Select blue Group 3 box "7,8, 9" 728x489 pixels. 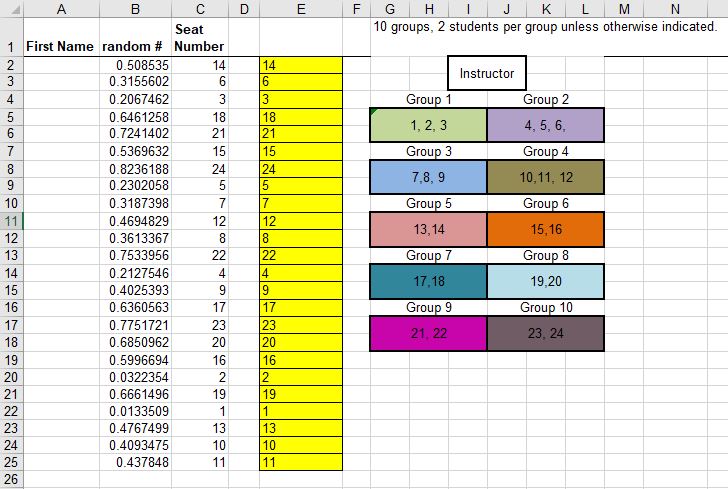428,176
